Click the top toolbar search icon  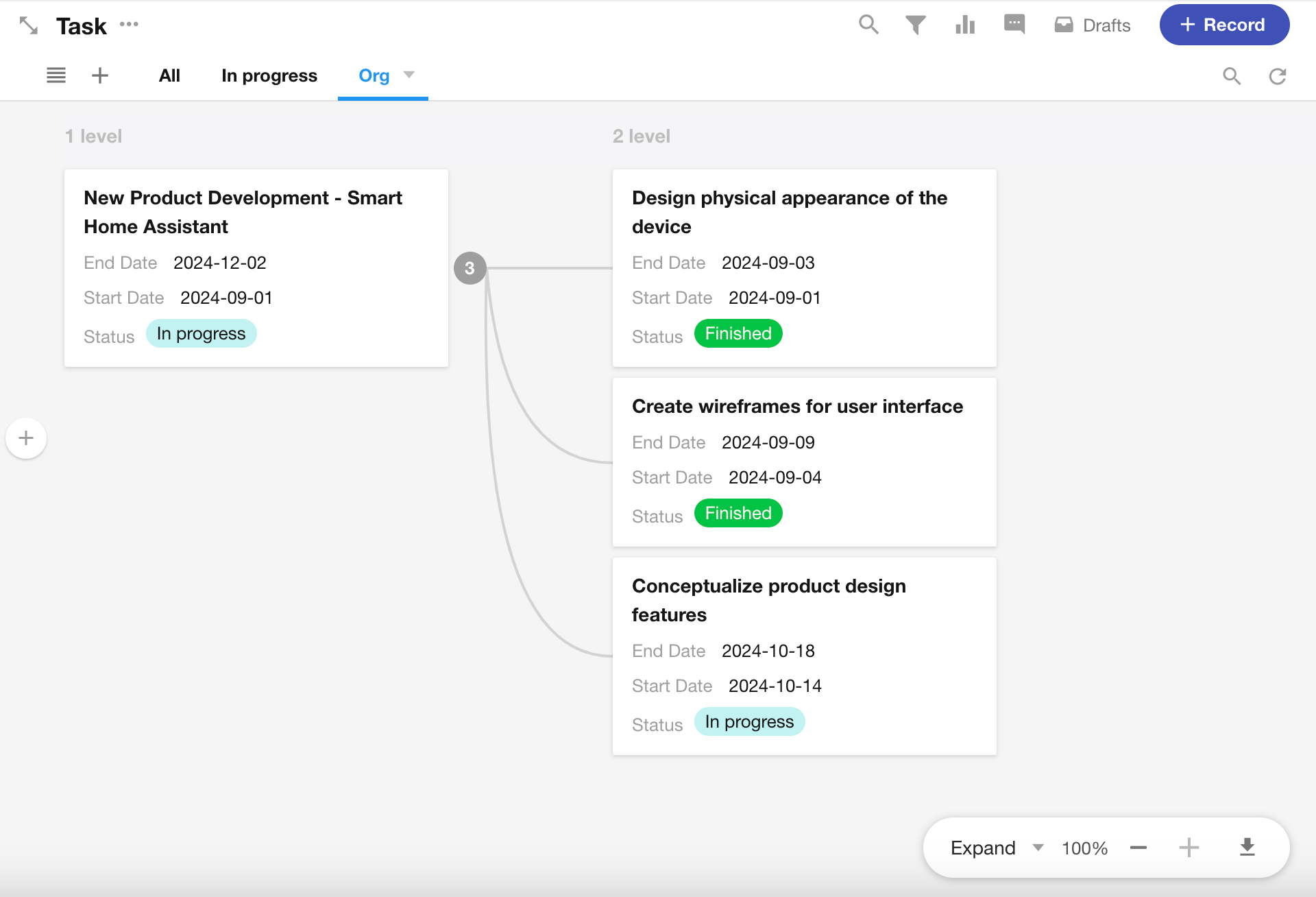coord(868,25)
